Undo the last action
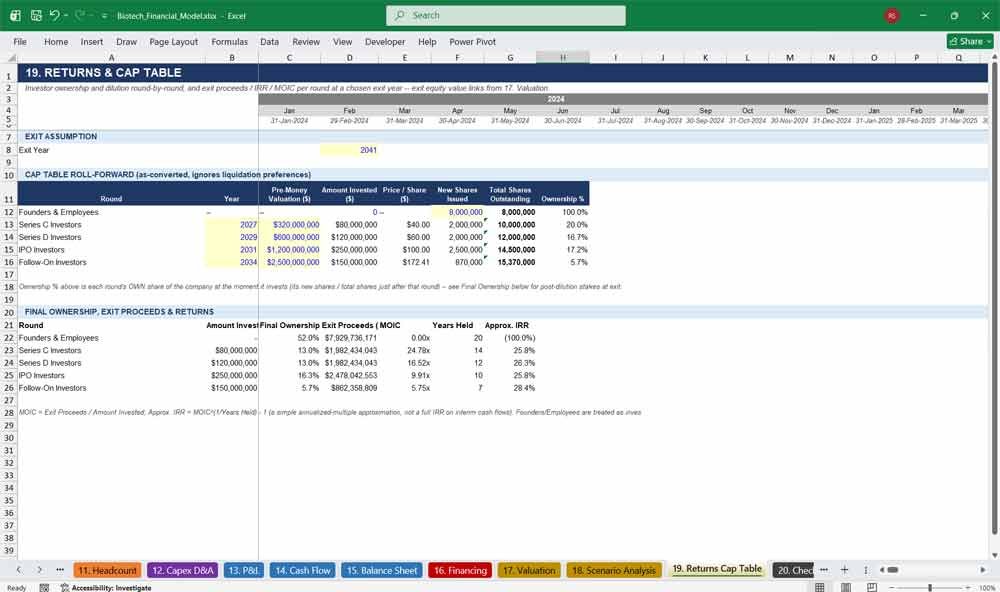The height and width of the screenshot is (592, 1000). (x=54, y=15)
